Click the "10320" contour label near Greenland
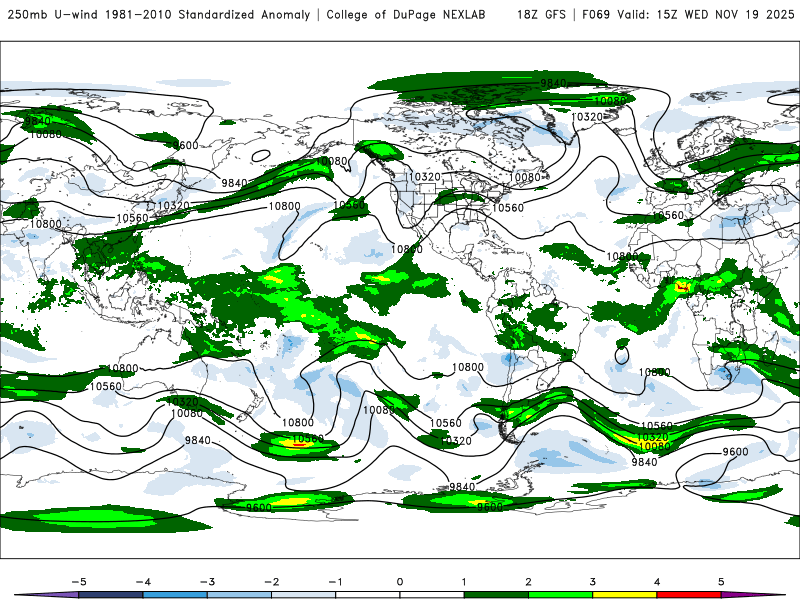 (x=587, y=117)
